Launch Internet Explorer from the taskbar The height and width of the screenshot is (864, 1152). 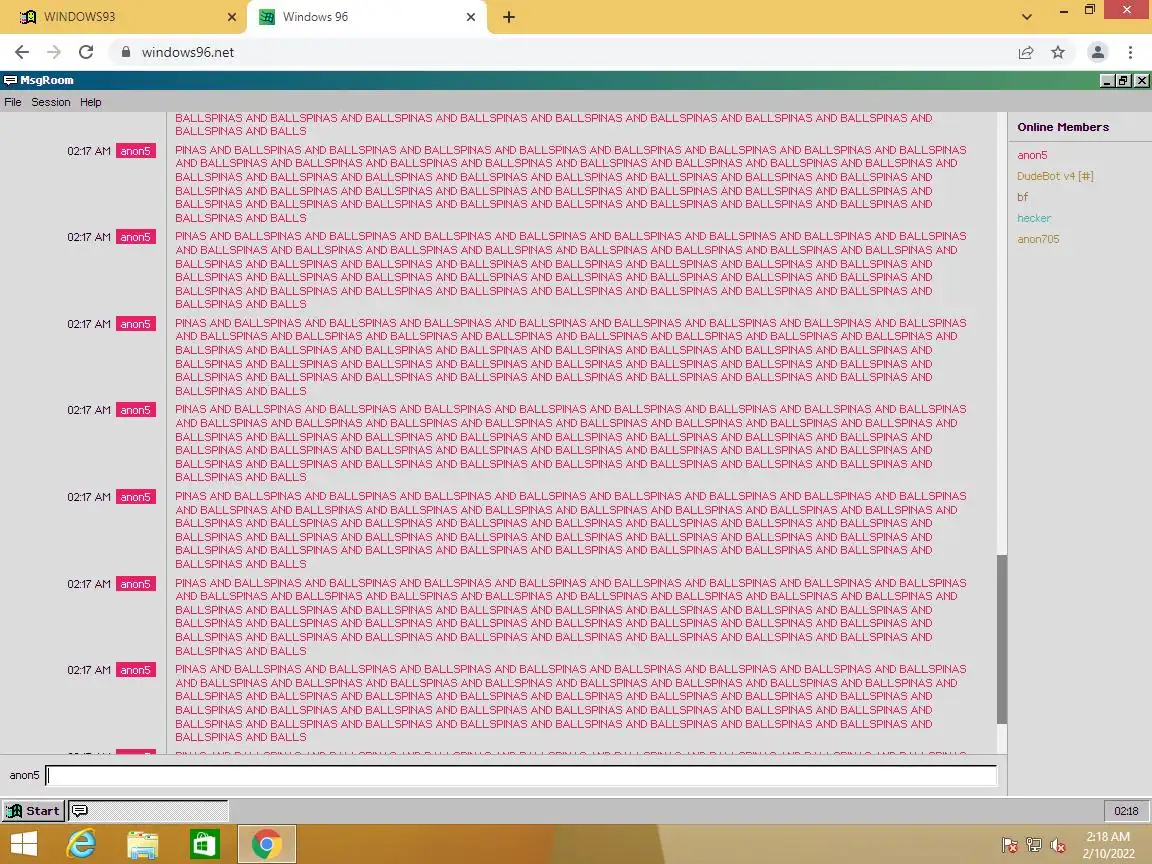pos(82,843)
